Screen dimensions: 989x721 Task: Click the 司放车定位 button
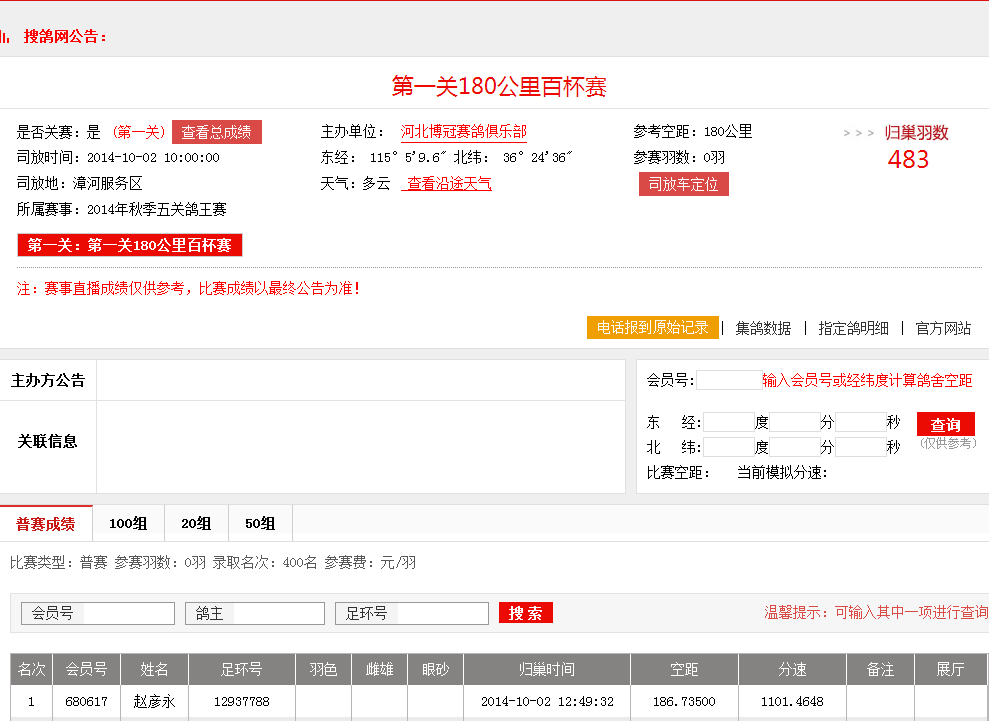[x=683, y=184]
